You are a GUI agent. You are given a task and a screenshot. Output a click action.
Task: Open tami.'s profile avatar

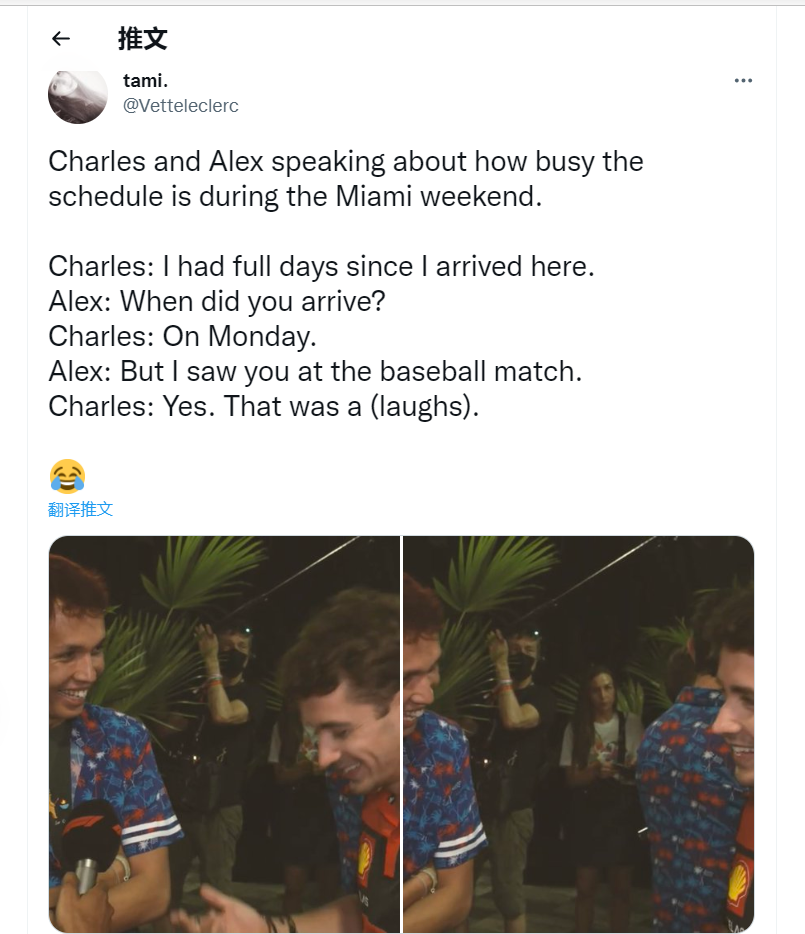tap(77, 95)
